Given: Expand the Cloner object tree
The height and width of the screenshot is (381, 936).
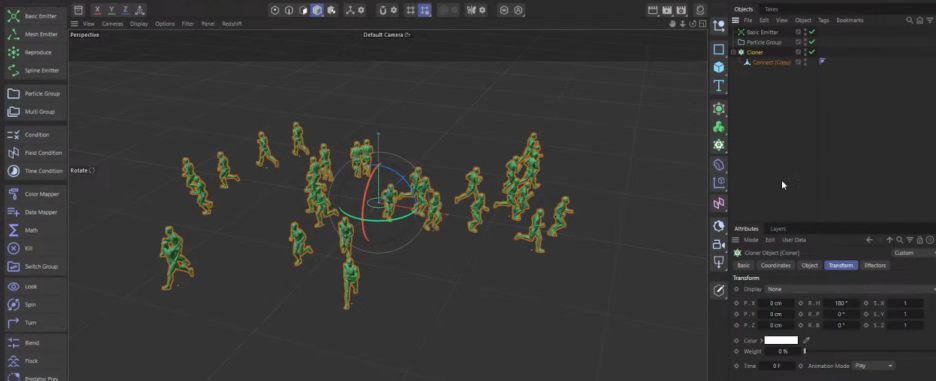Looking at the screenshot, I should tap(733, 53).
